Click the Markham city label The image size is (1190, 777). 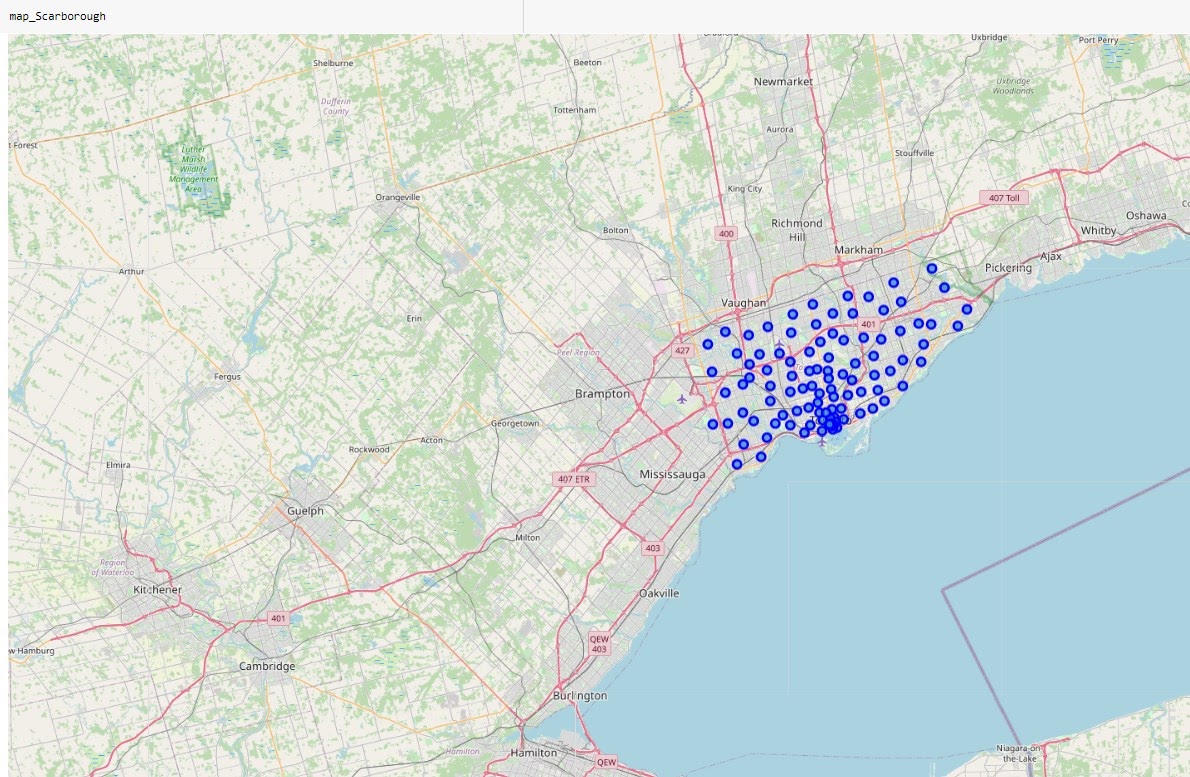tap(858, 250)
